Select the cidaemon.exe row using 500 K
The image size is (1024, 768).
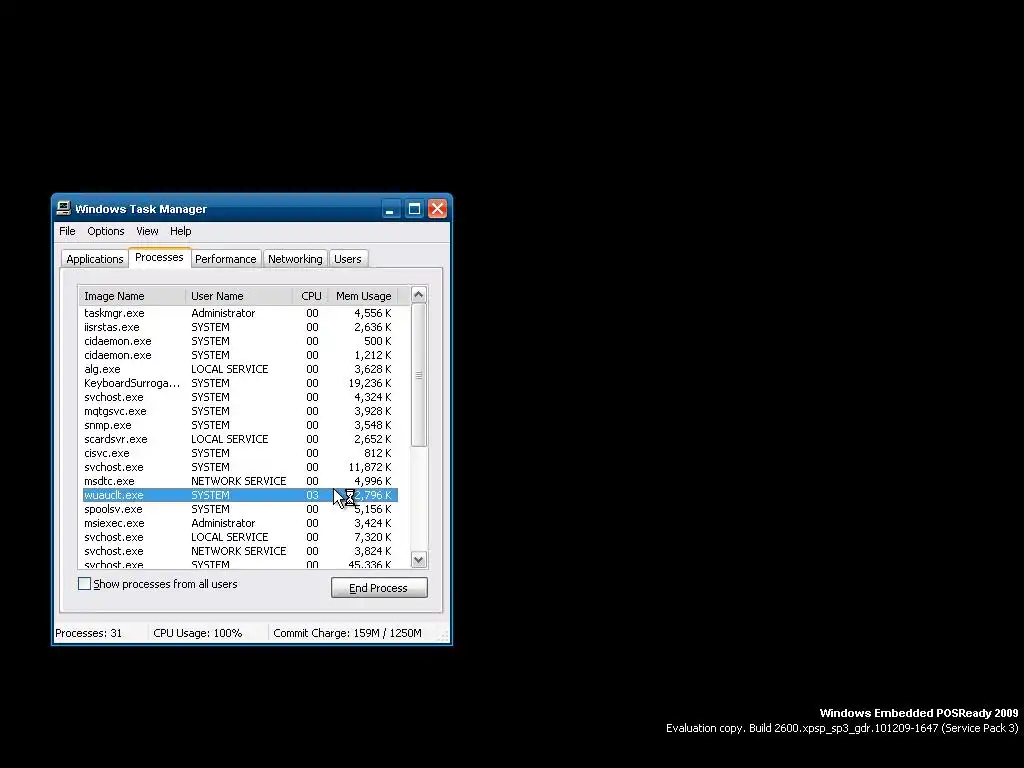click(240, 342)
